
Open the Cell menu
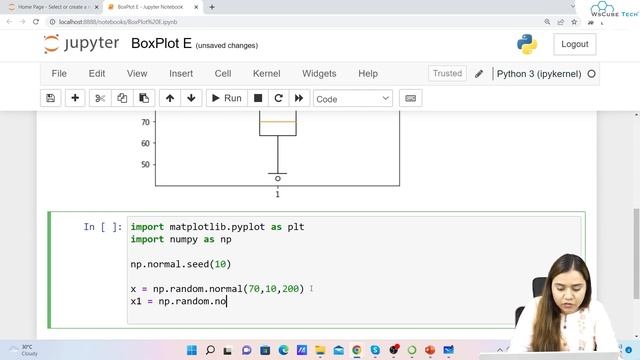(223, 73)
